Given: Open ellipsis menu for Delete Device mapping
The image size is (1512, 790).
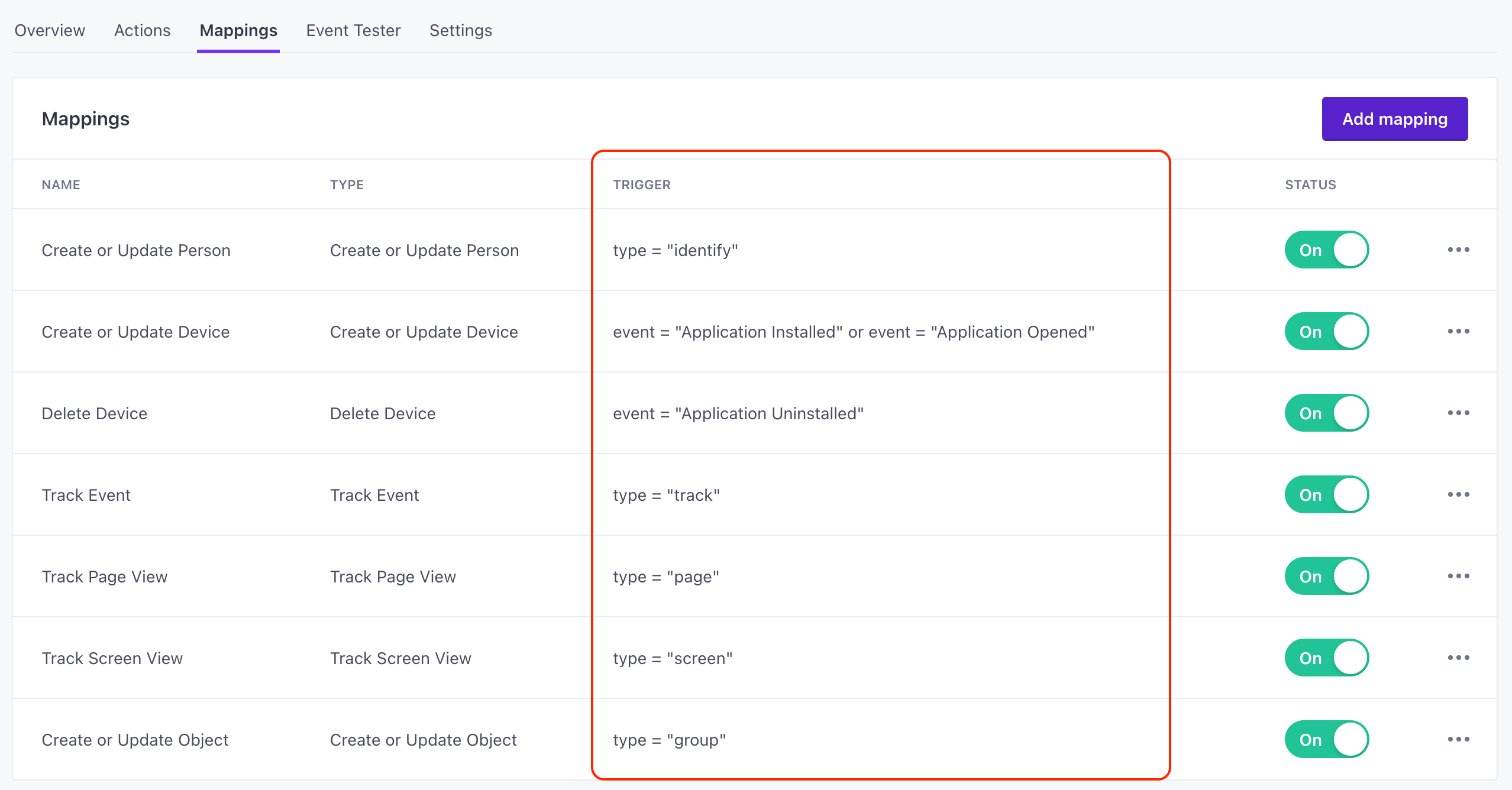Looking at the screenshot, I should (1458, 413).
